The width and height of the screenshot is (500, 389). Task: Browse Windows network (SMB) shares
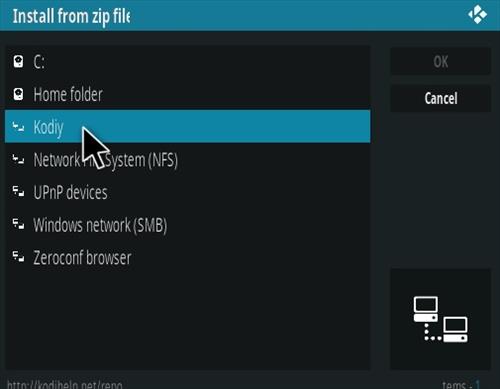(187, 225)
